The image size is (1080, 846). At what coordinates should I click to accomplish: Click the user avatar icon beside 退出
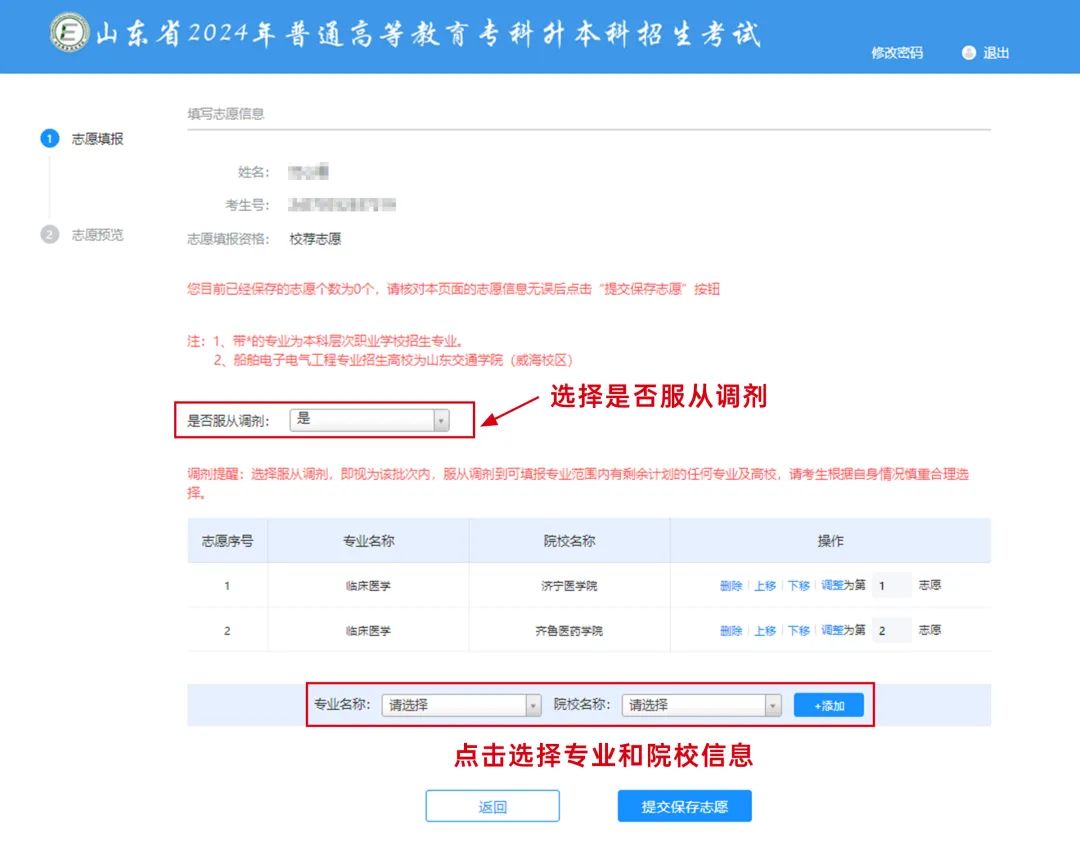[968, 53]
